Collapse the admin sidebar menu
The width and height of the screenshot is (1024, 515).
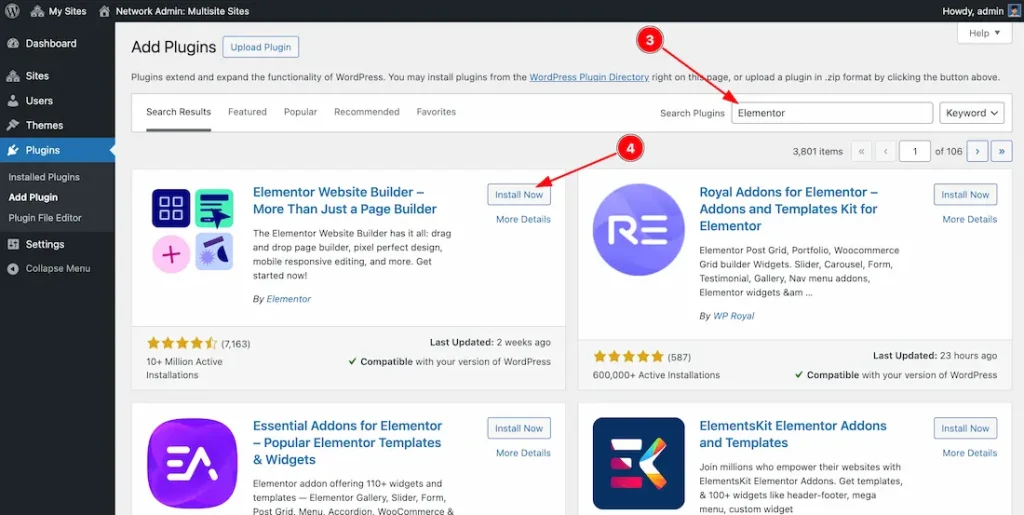pyautogui.click(x=57, y=268)
